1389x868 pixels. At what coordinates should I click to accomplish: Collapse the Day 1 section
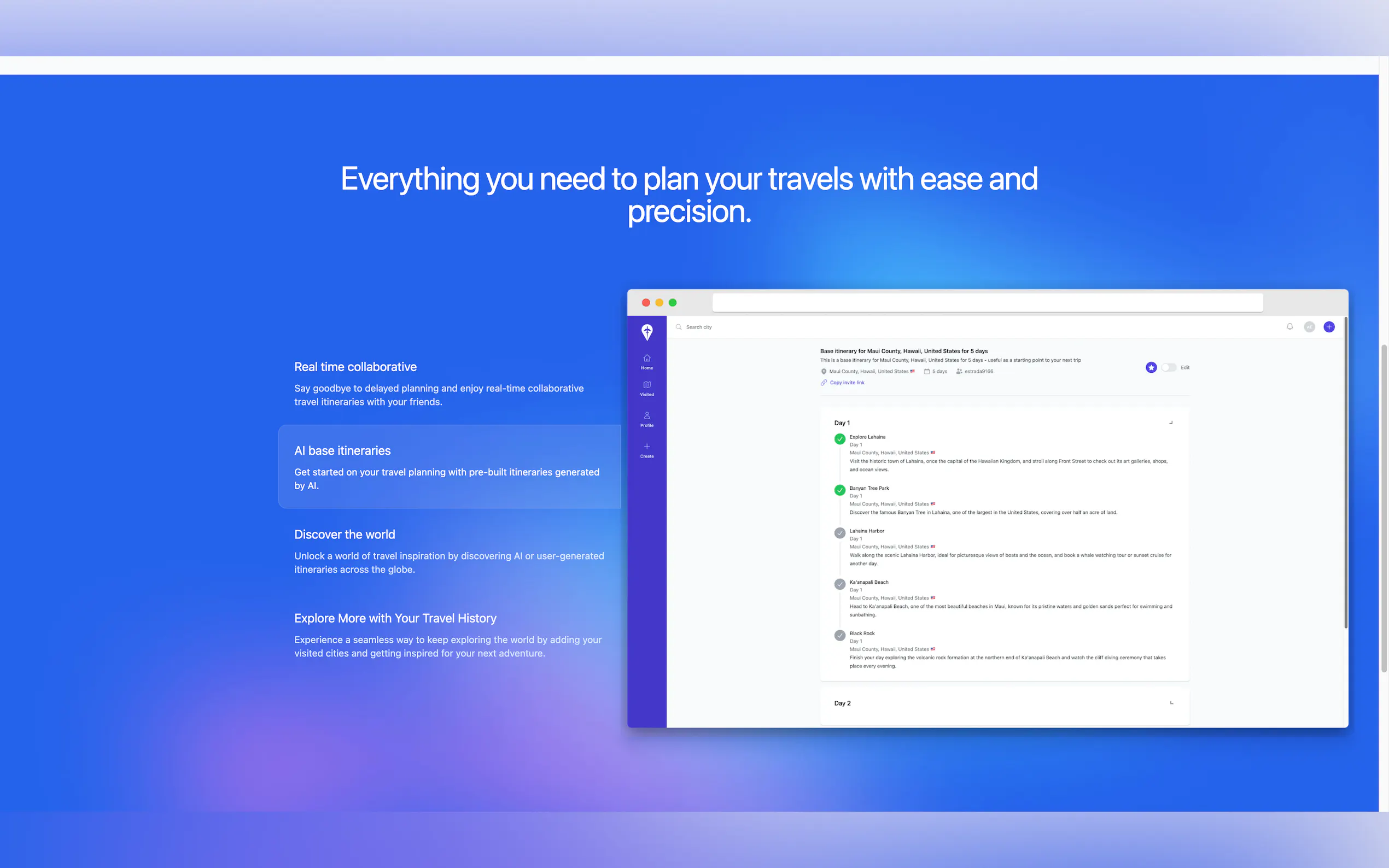1171,423
